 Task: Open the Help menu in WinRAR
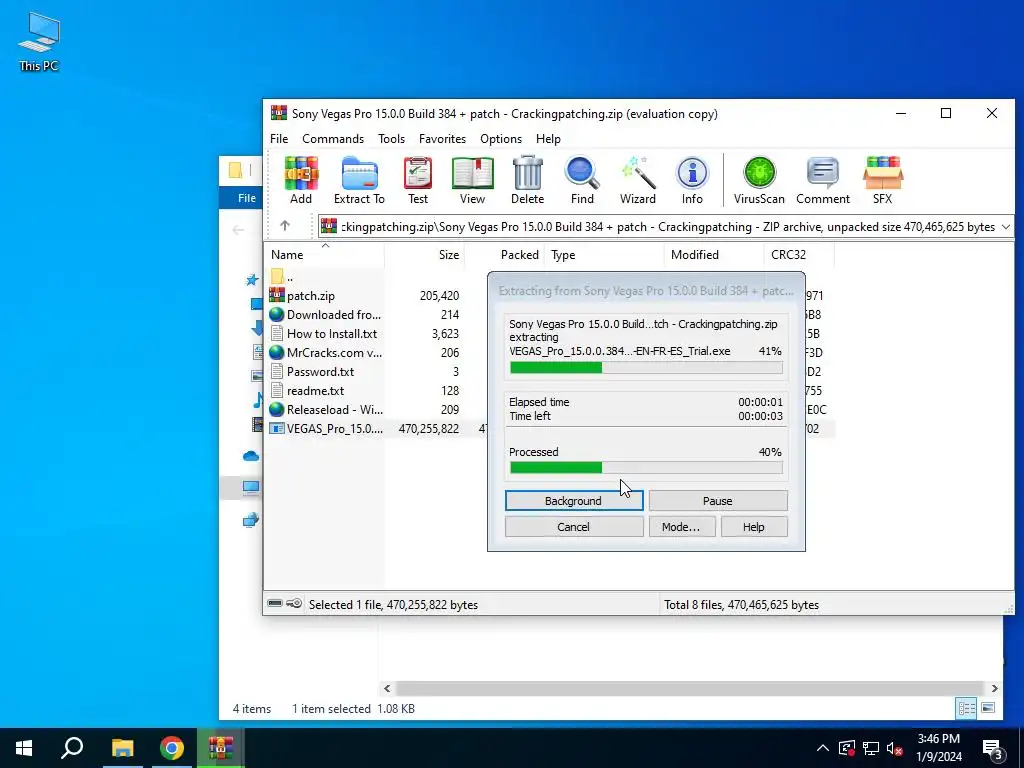click(548, 138)
